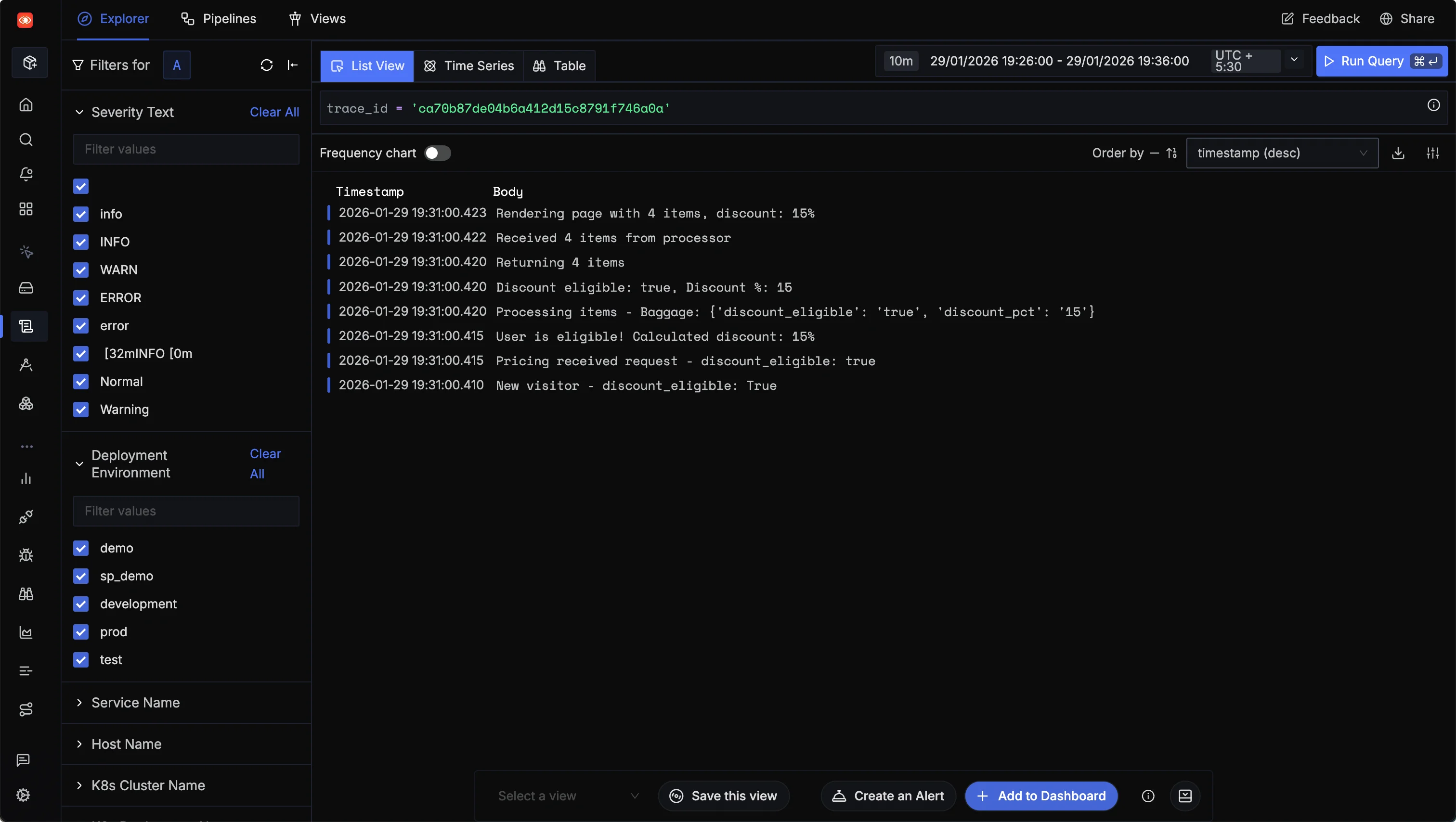Viewport: 1456px width, 822px height.
Task: Click the query info icon
Action: point(1433,105)
